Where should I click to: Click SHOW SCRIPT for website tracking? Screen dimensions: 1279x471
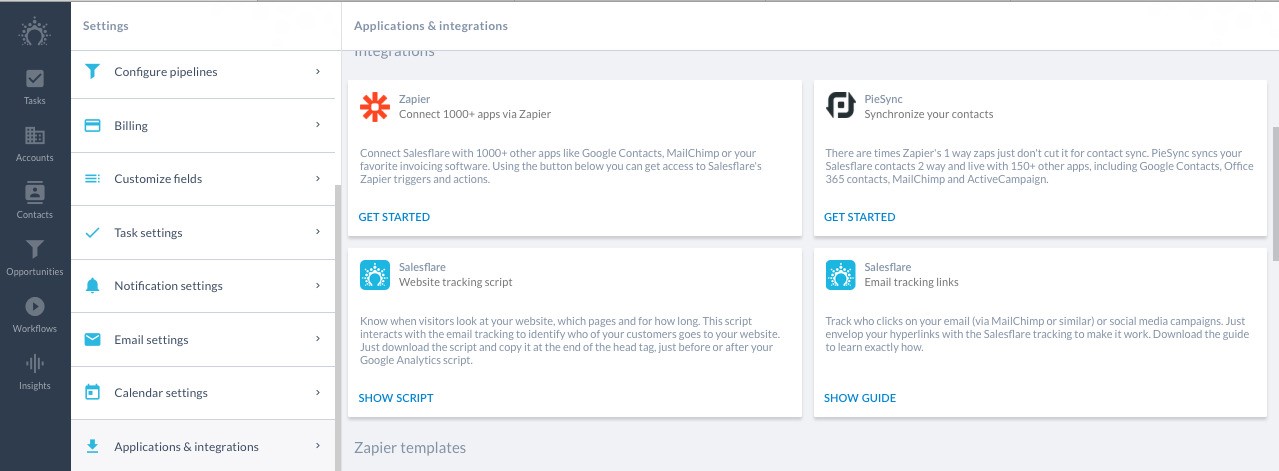(x=396, y=398)
